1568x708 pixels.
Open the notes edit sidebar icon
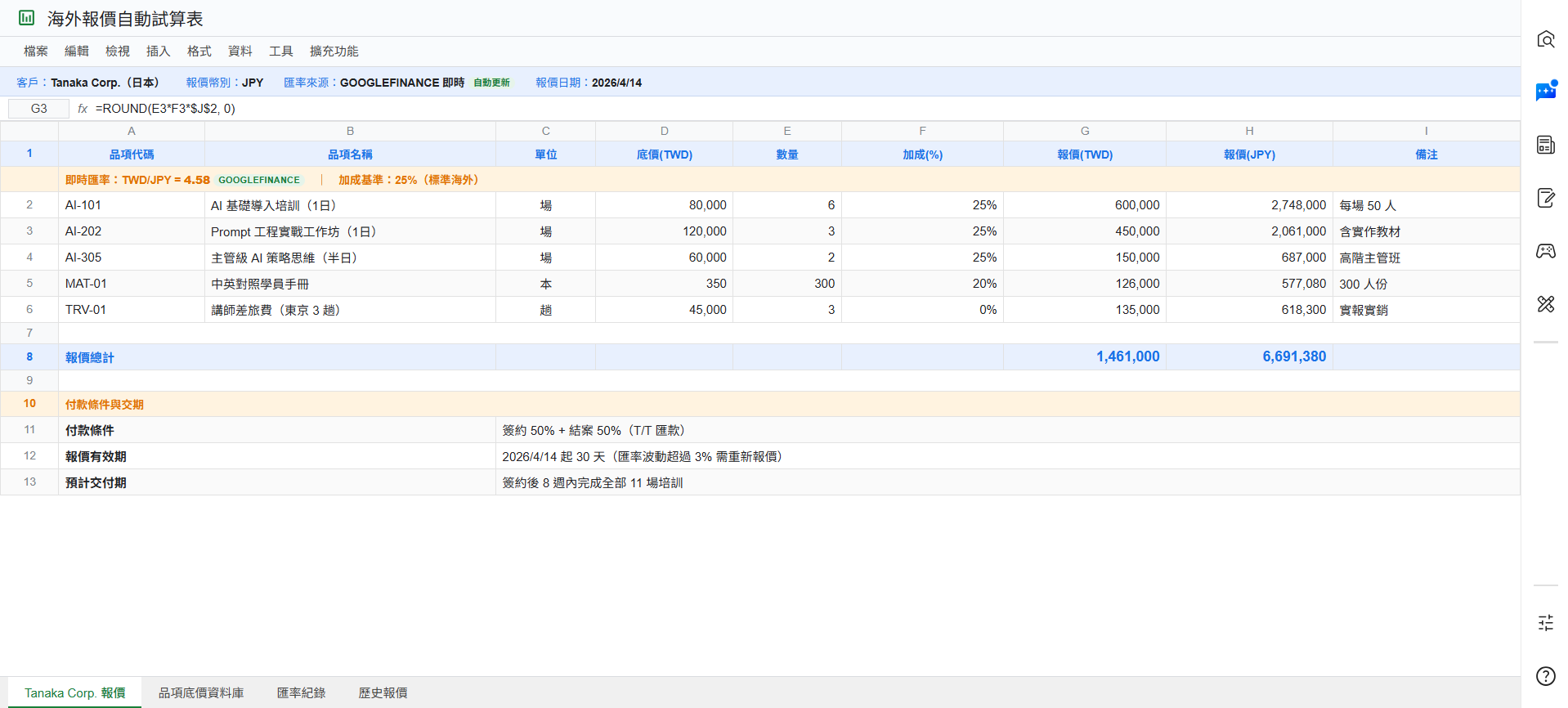[1545, 198]
